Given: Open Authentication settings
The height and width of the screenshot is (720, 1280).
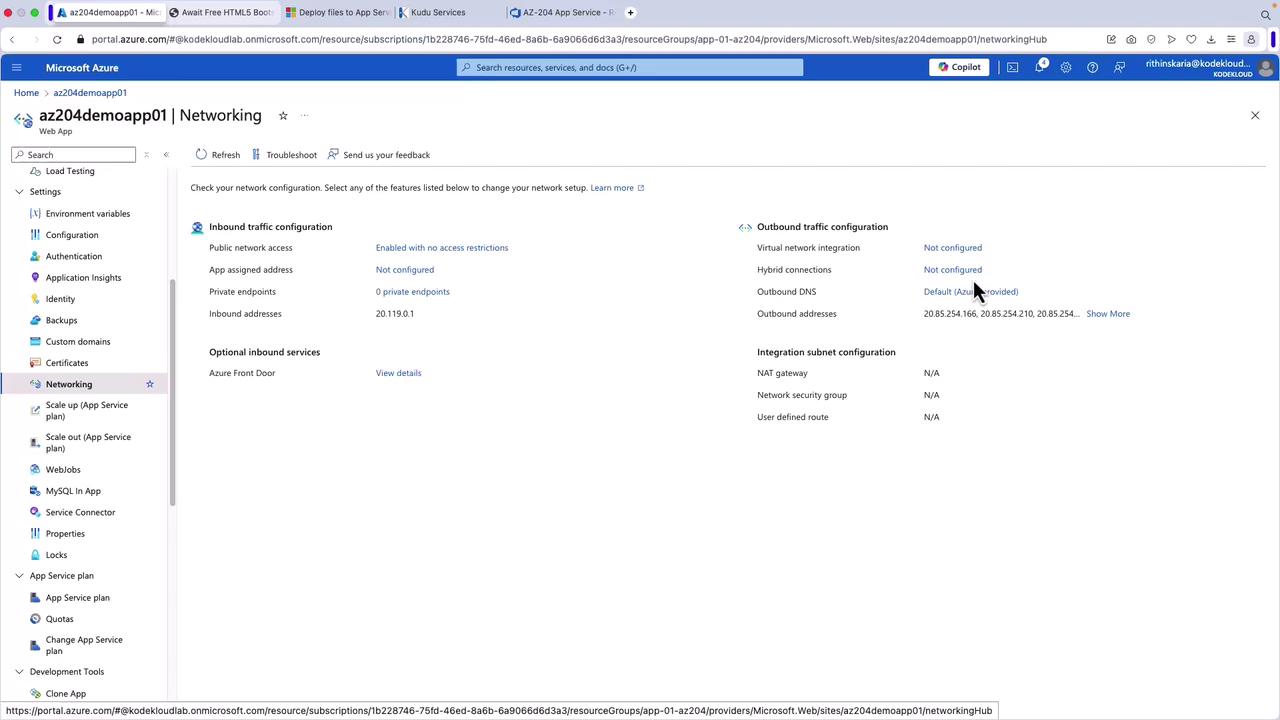Looking at the screenshot, I should (74, 256).
